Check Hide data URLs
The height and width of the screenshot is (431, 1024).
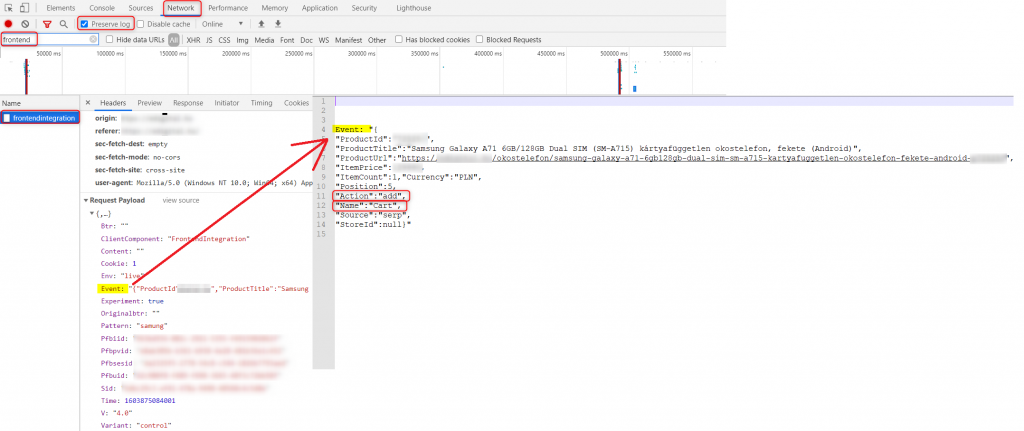point(110,40)
